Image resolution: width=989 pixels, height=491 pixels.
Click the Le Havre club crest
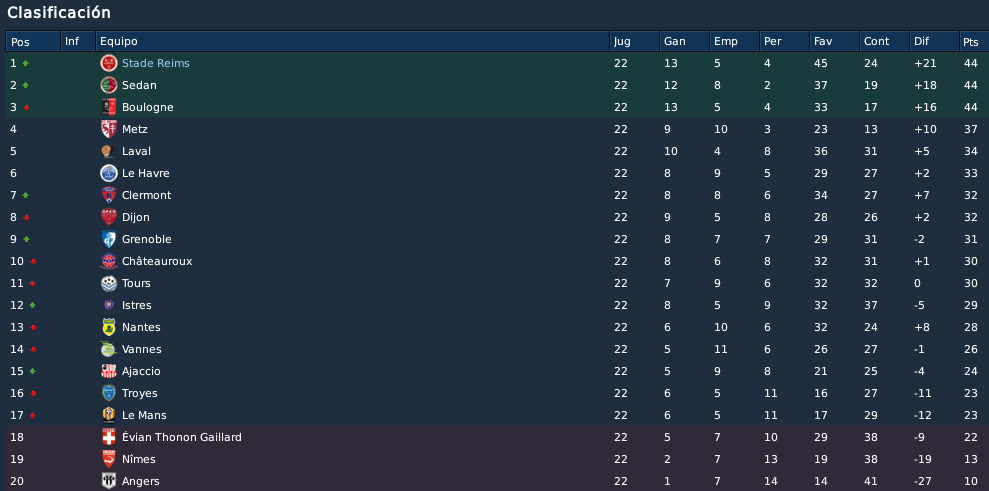click(108, 173)
